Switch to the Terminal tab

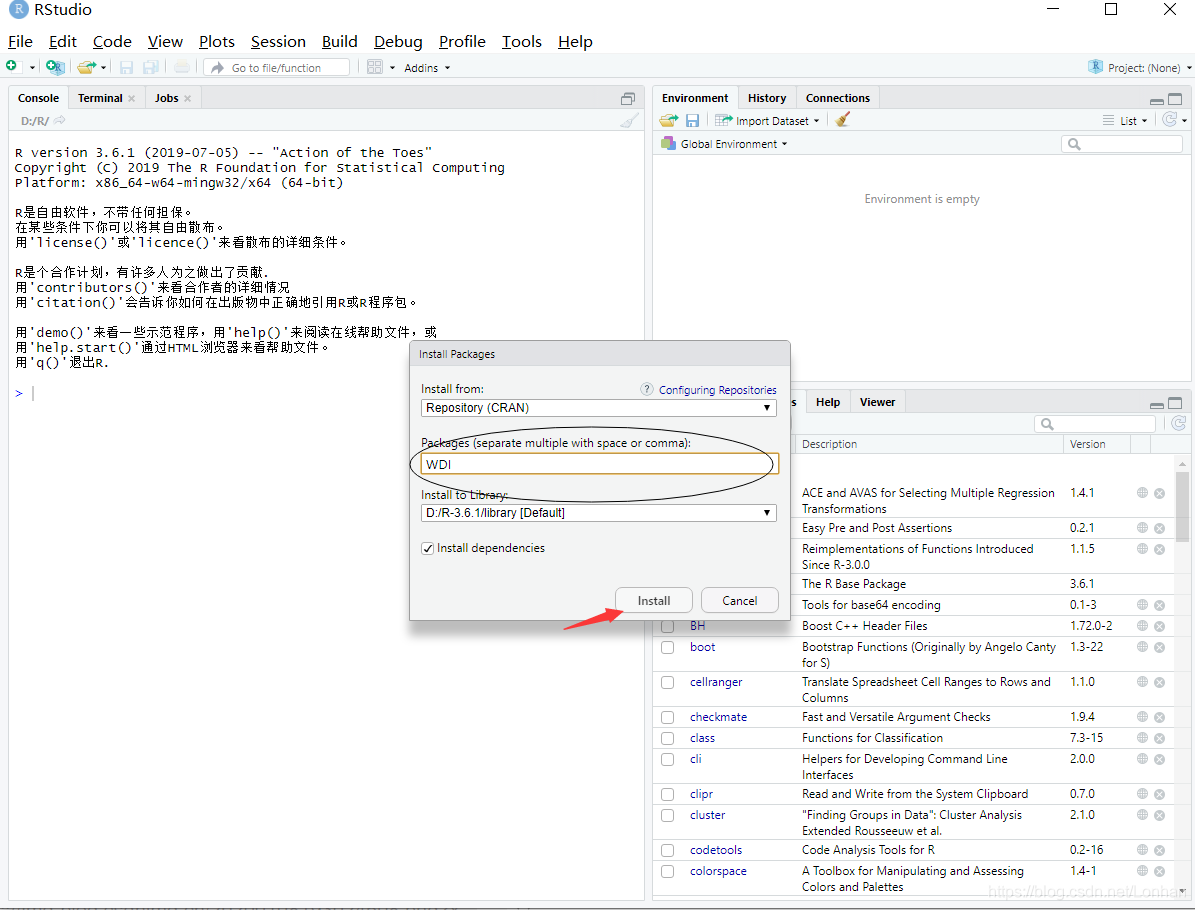100,98
